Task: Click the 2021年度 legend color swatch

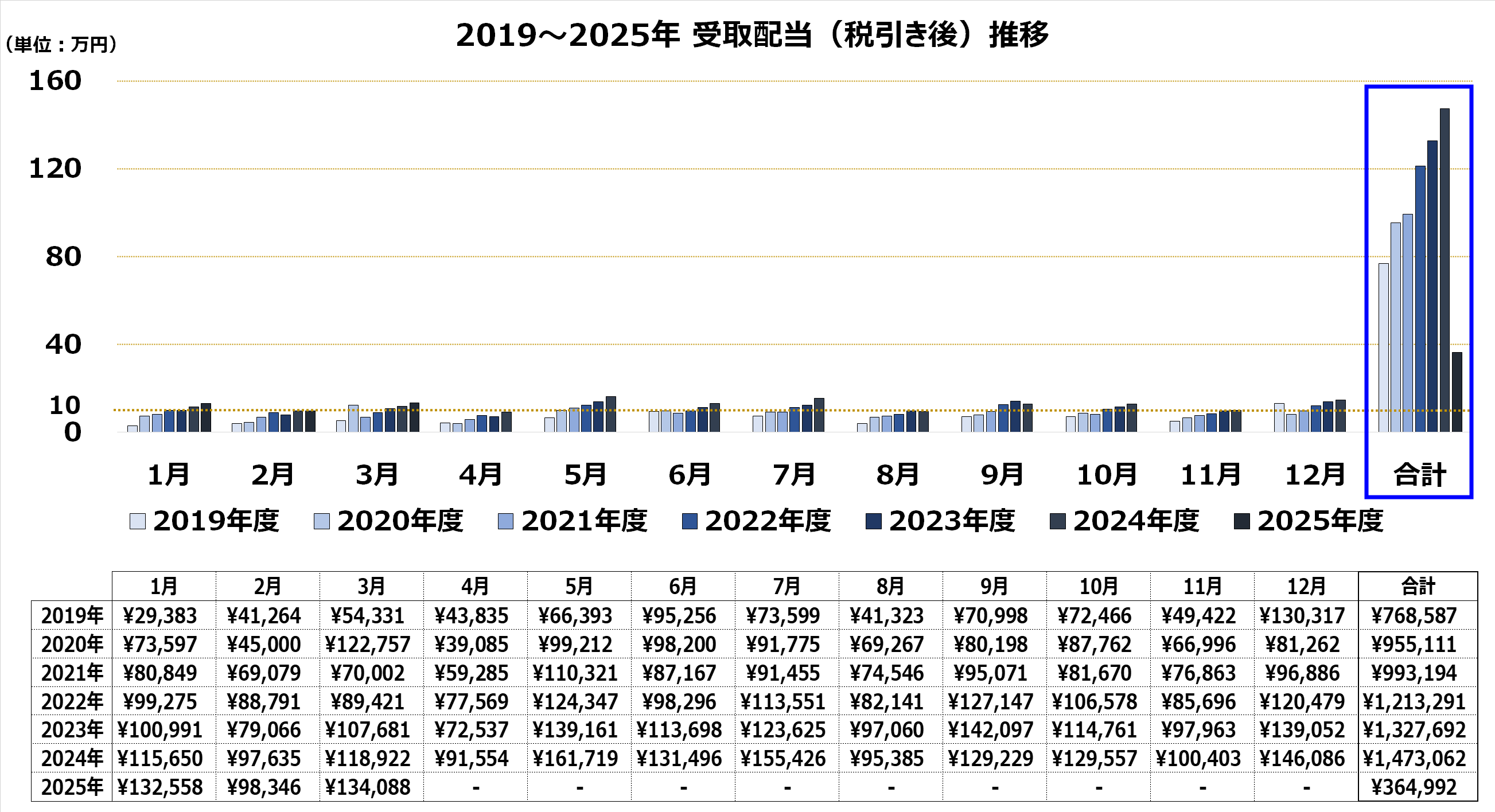Action: coord(505,521)
